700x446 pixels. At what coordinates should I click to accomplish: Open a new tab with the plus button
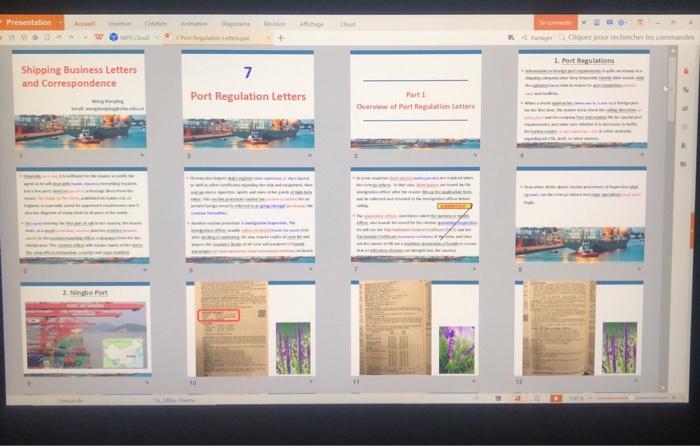[x=281, y=38]
